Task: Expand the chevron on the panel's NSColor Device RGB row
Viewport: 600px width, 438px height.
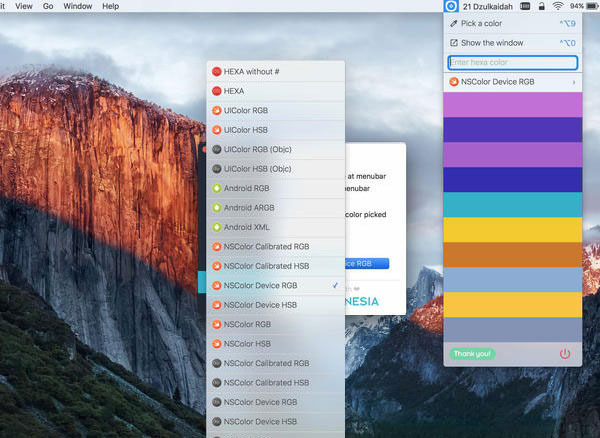Action: (574, 82)
